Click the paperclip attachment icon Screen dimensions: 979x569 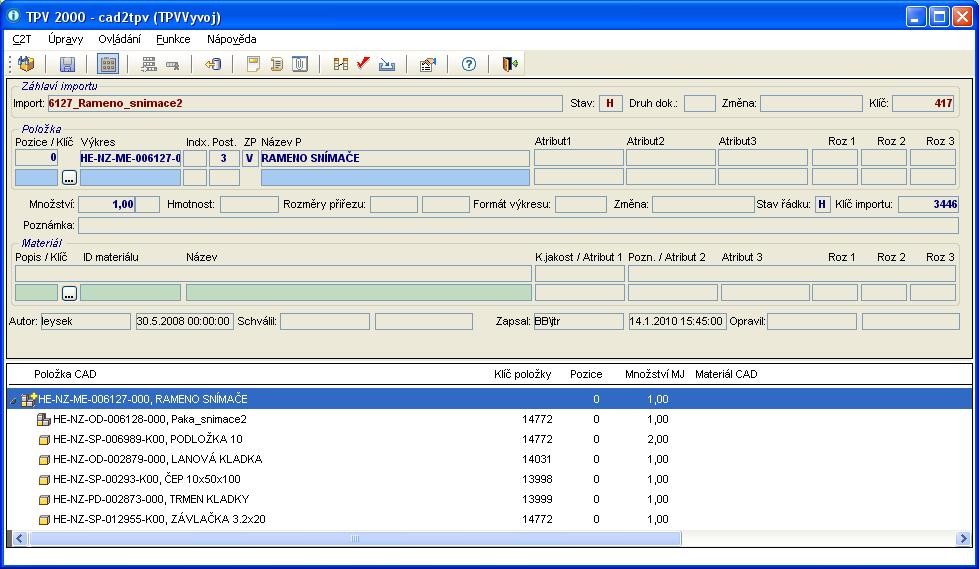coord(300,64)
